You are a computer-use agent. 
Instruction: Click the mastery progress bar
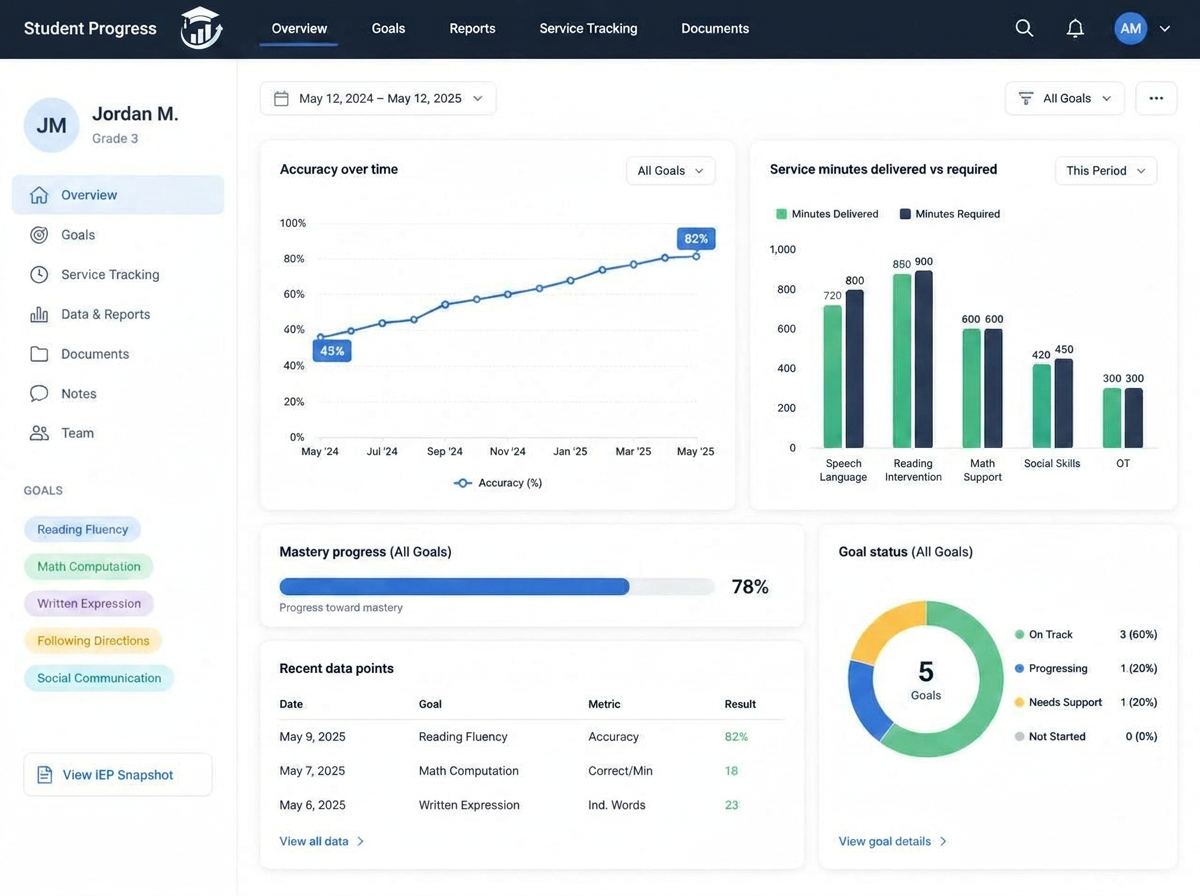497,587
